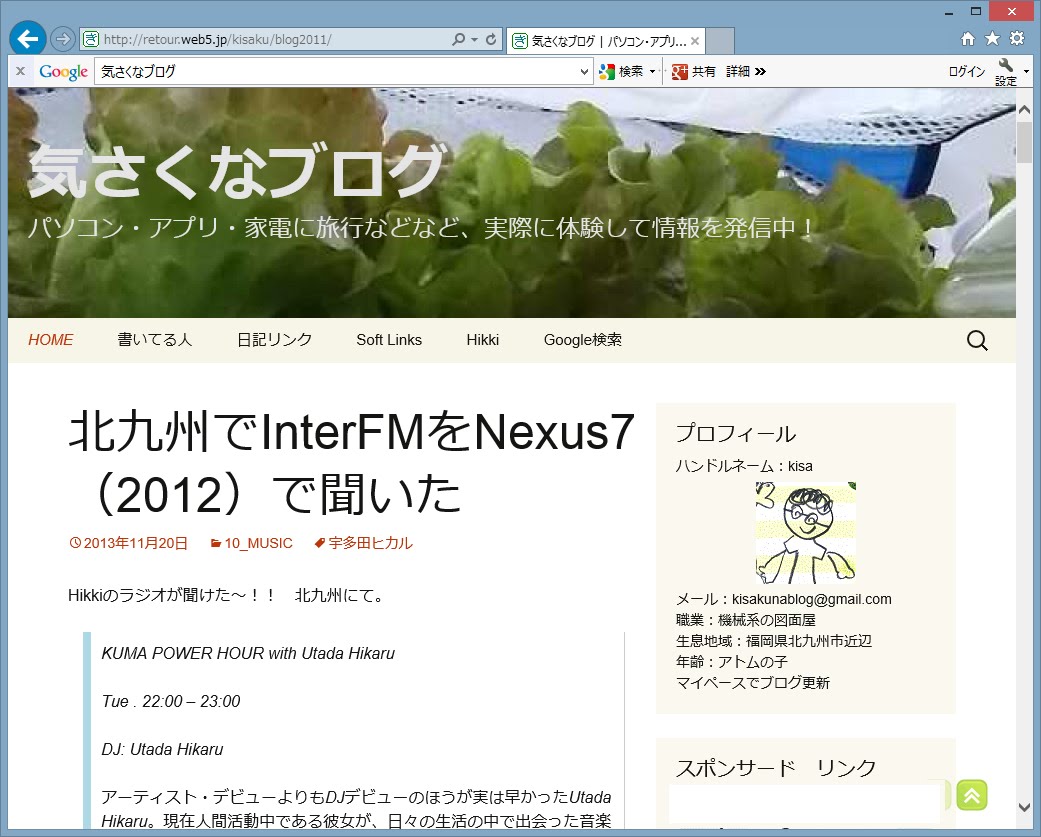Expand the 検索 button dropdown arrow
The width and height of the screenshot is (1041, 837).
point(653,72)
